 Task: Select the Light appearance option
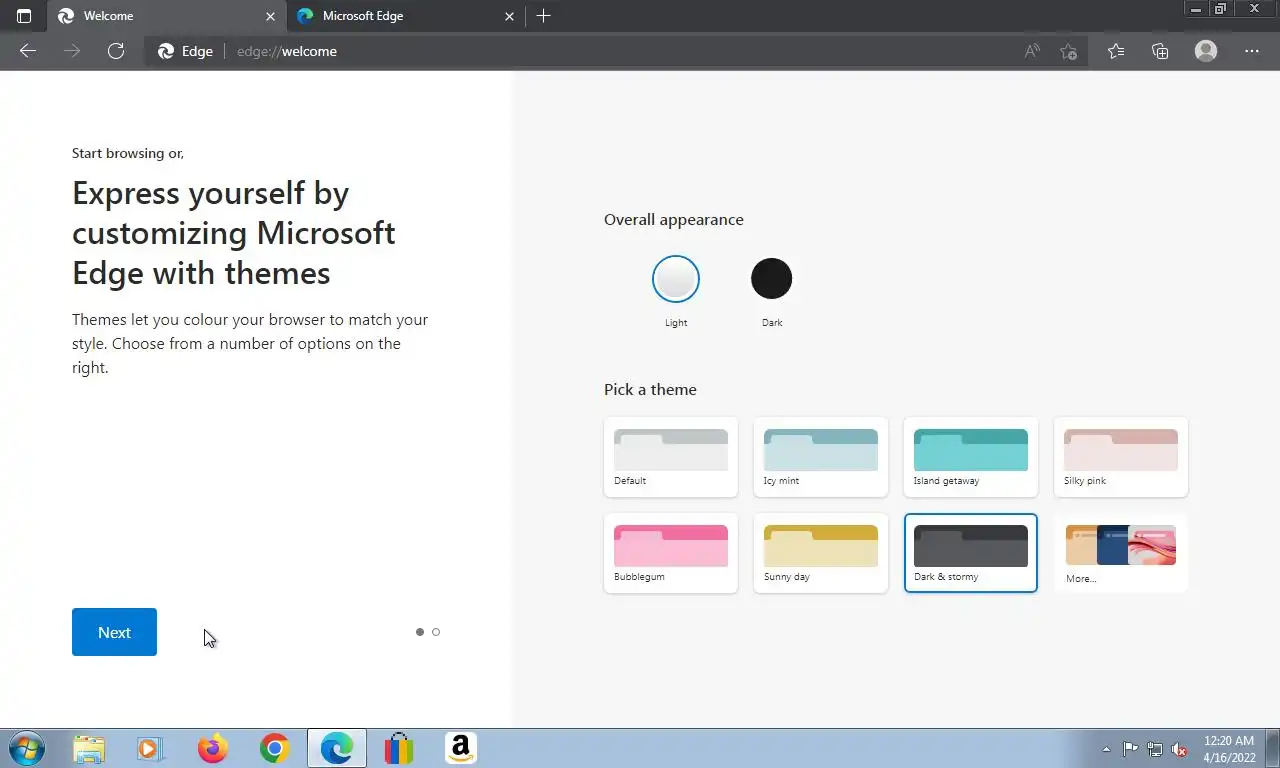[x=676, y=279]
